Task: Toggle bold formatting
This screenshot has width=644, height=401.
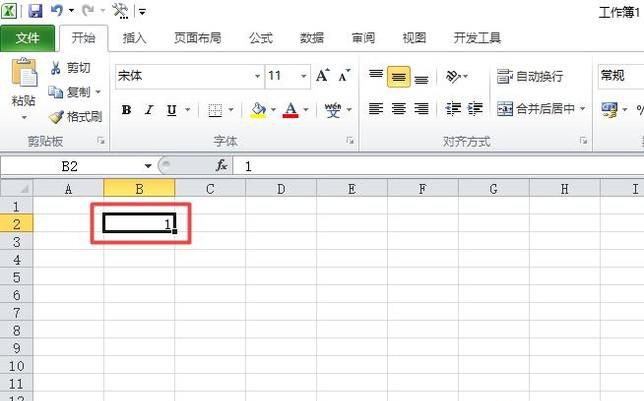Action: point(126,110)
